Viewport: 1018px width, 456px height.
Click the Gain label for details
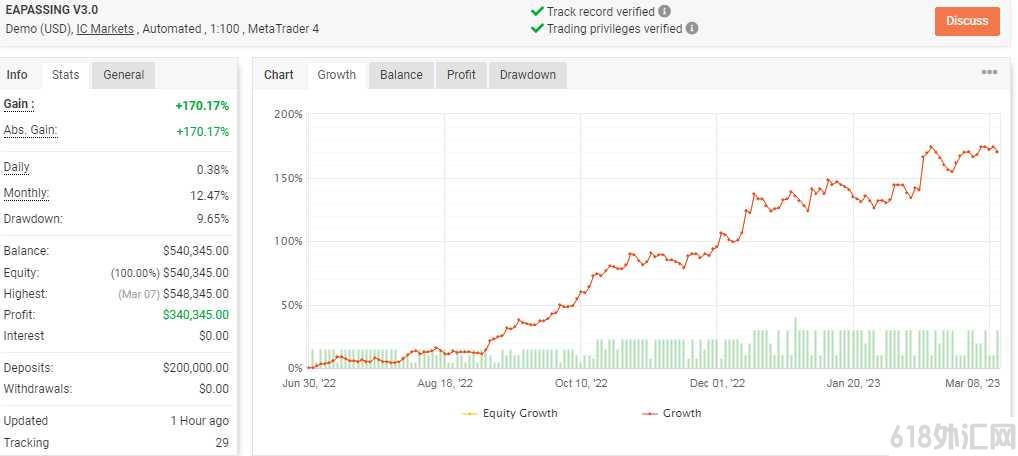coord(19,104)
